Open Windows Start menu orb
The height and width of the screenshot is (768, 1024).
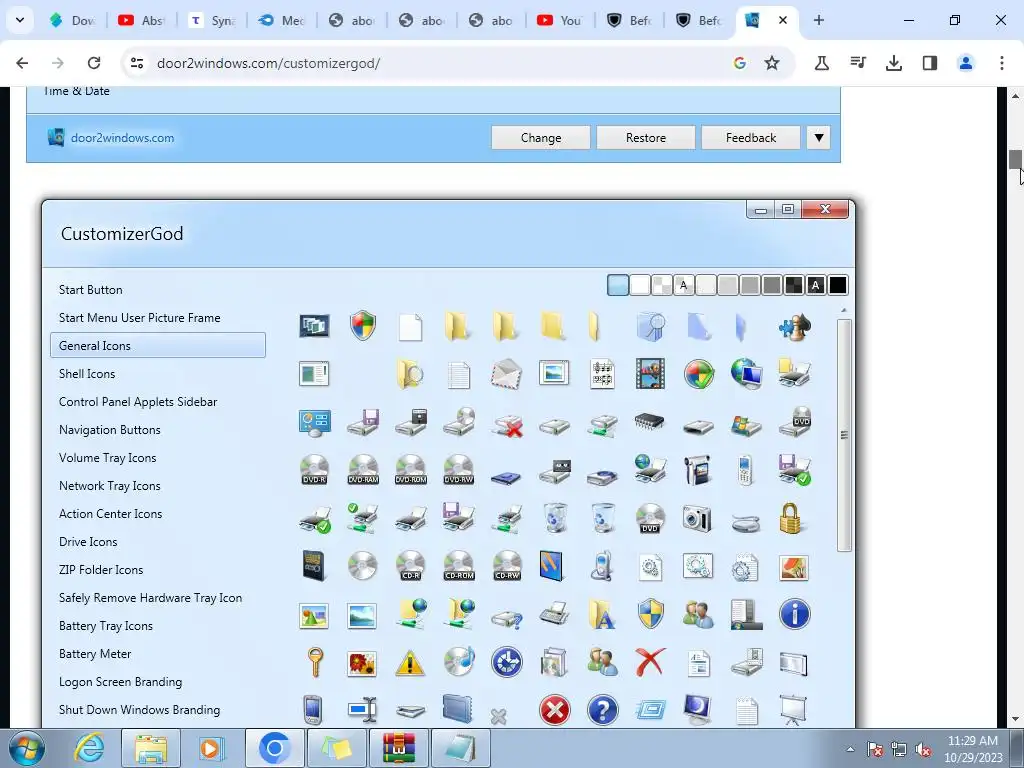[x=26, y=748]
